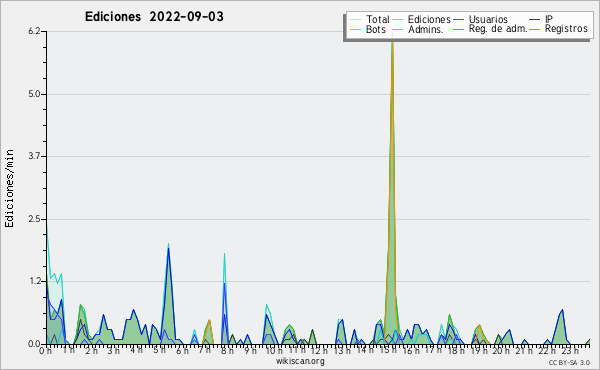
Task: Click the 'Usuarios' legend entry
Action: click(x=481, y=19)
